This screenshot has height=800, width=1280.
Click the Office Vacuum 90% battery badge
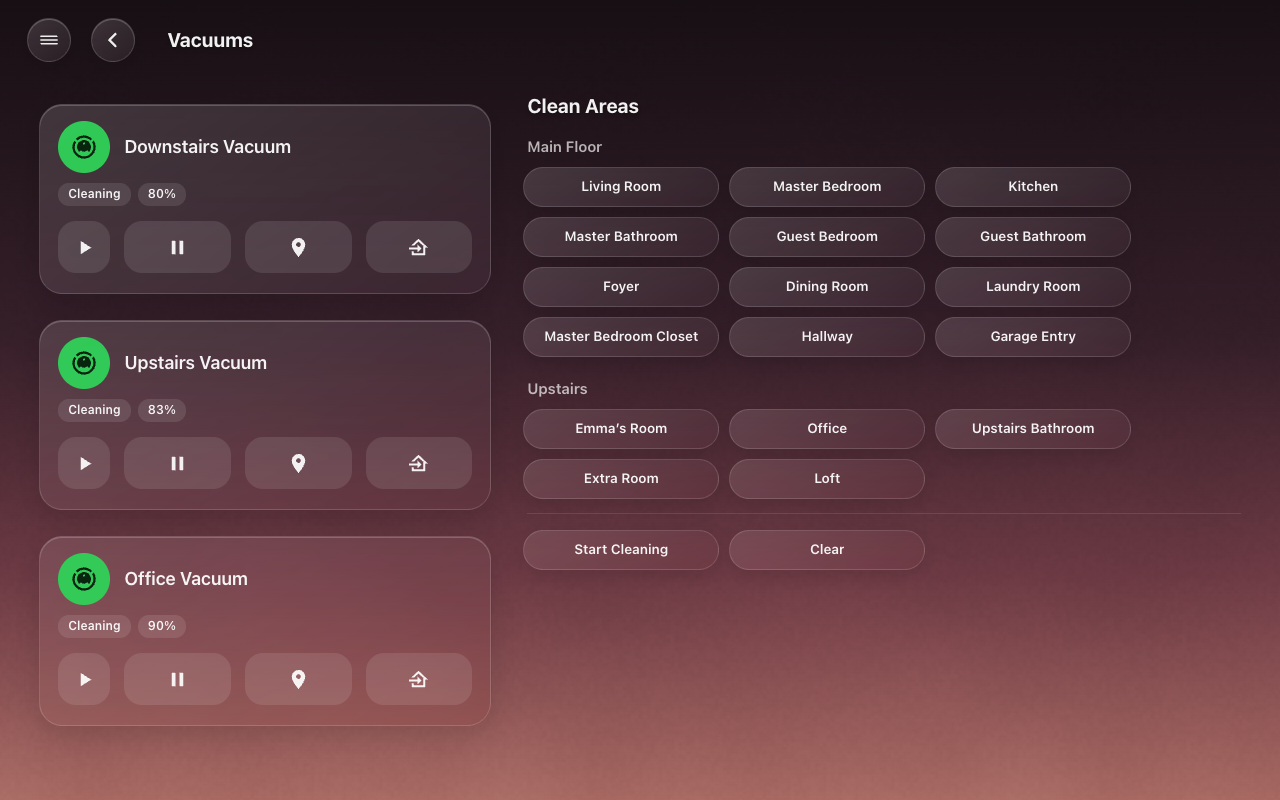pos(162,626)
